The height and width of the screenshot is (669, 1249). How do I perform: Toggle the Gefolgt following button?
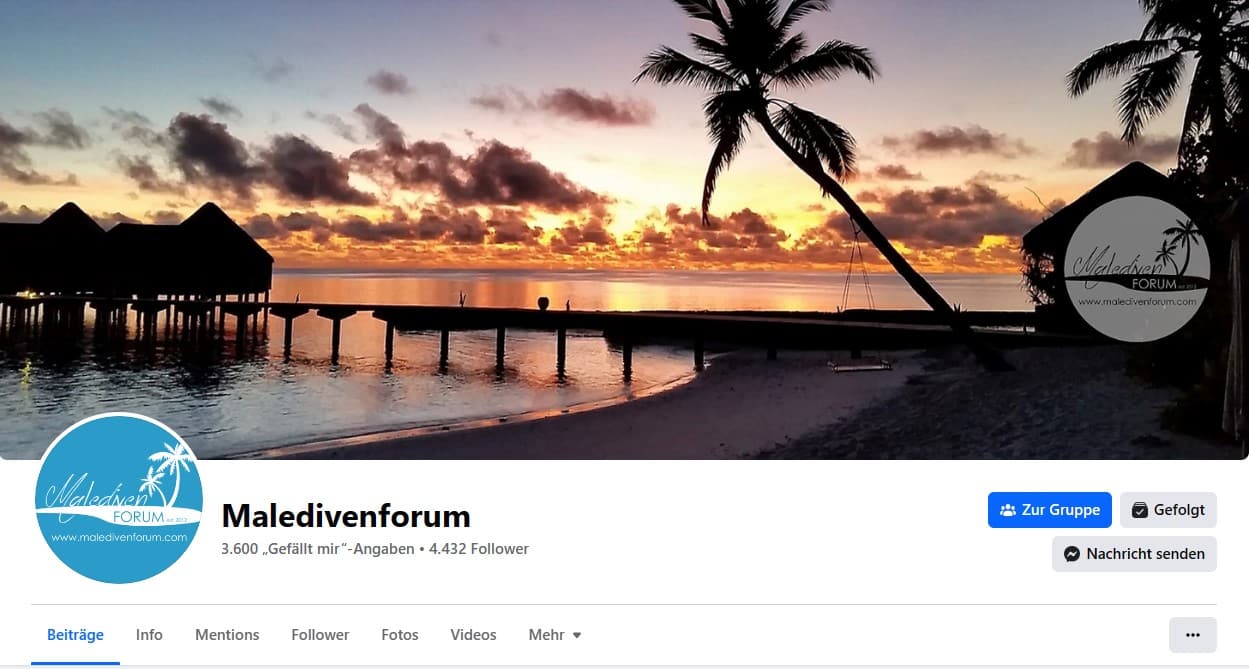(x=1168, y=510)
